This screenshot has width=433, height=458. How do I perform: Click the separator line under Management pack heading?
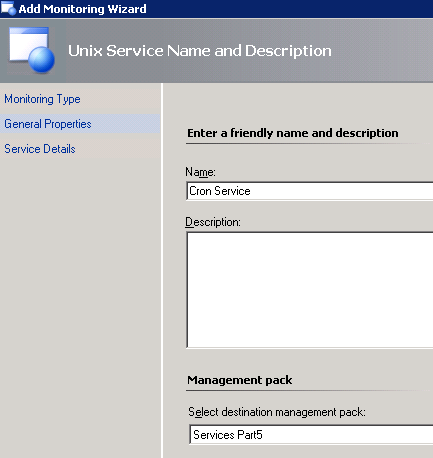(309, 391)
